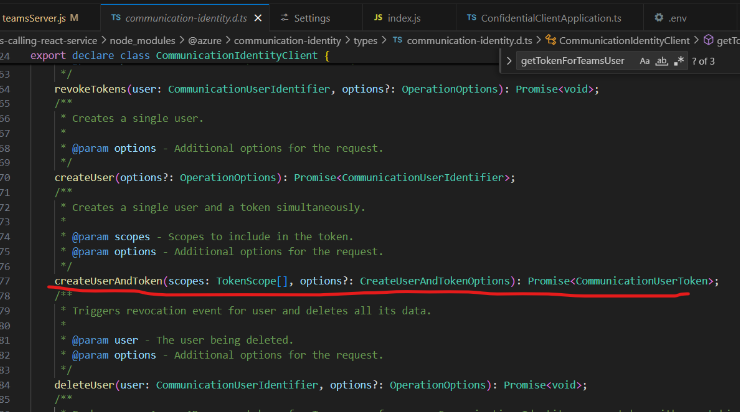740x412 pixels.
Task: Click the deleteUser method name
Action: [x=84, y=385]
